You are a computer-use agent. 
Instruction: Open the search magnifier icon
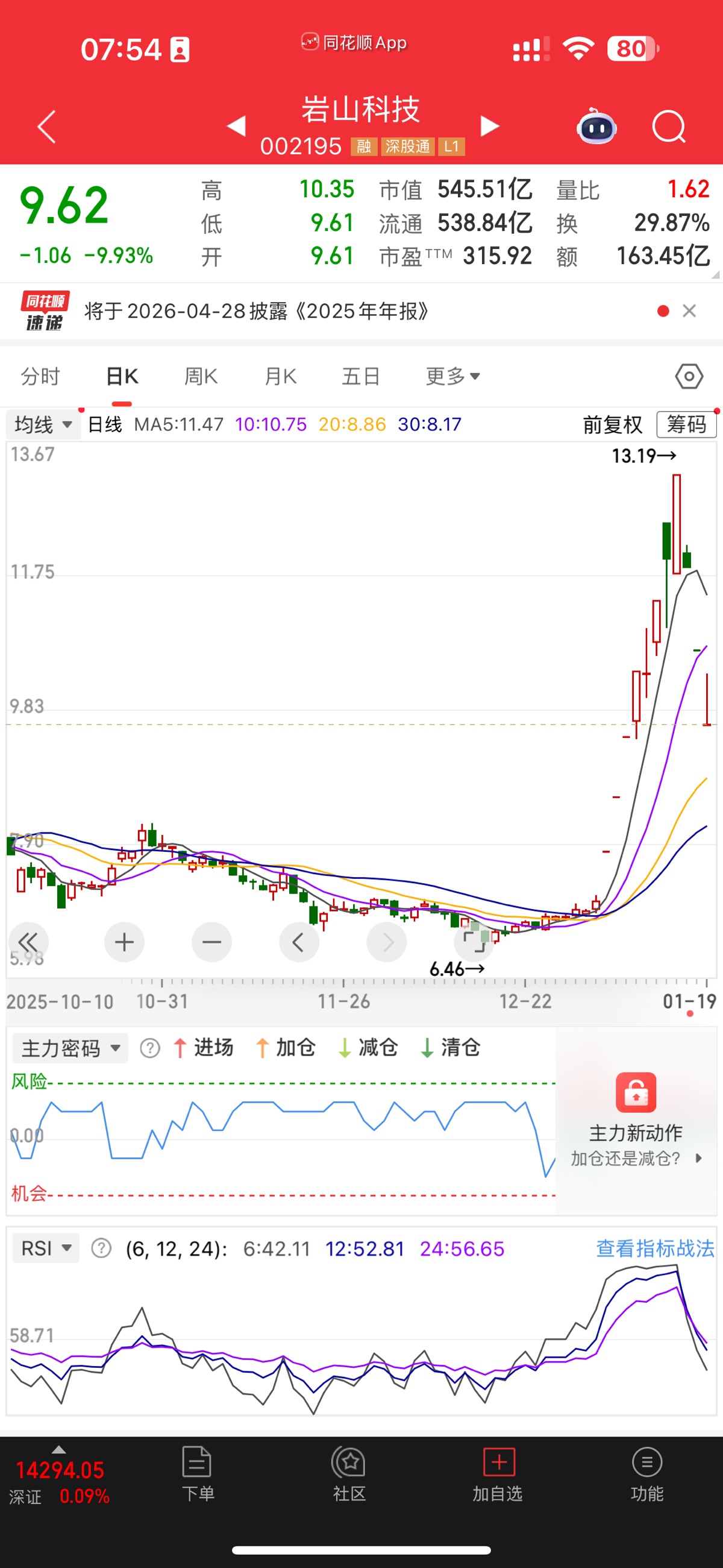[669, 127]
